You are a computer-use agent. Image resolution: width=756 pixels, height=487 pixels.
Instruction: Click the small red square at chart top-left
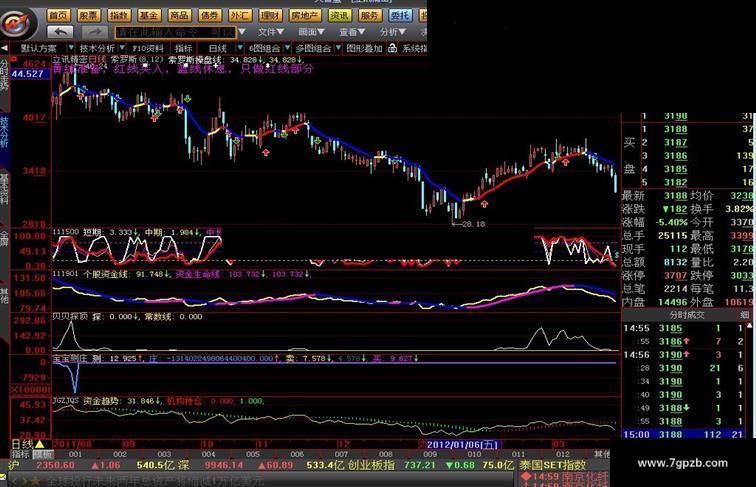pos(14,59)
